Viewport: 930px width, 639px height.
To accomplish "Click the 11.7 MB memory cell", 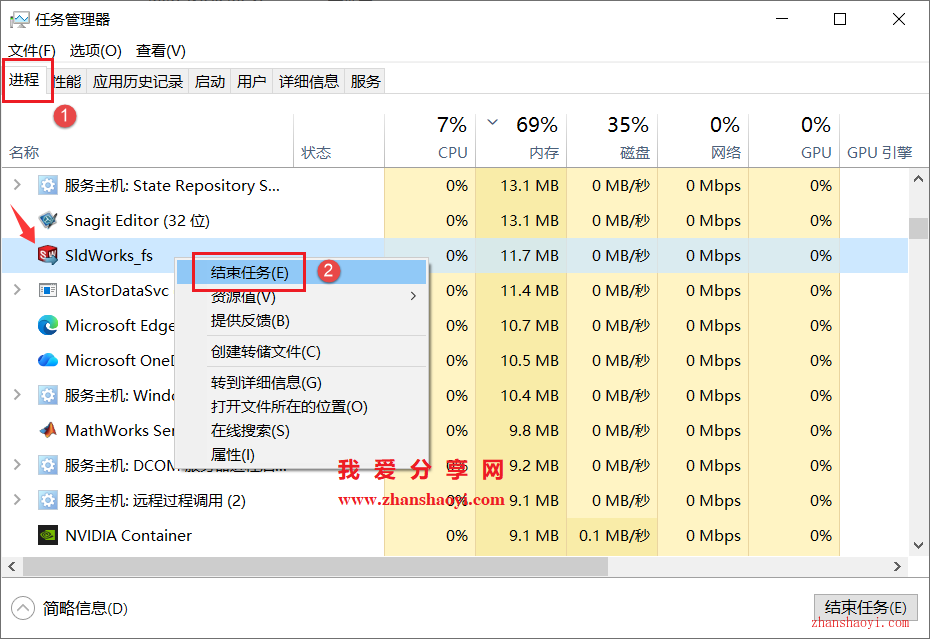I will click(521, 256).
